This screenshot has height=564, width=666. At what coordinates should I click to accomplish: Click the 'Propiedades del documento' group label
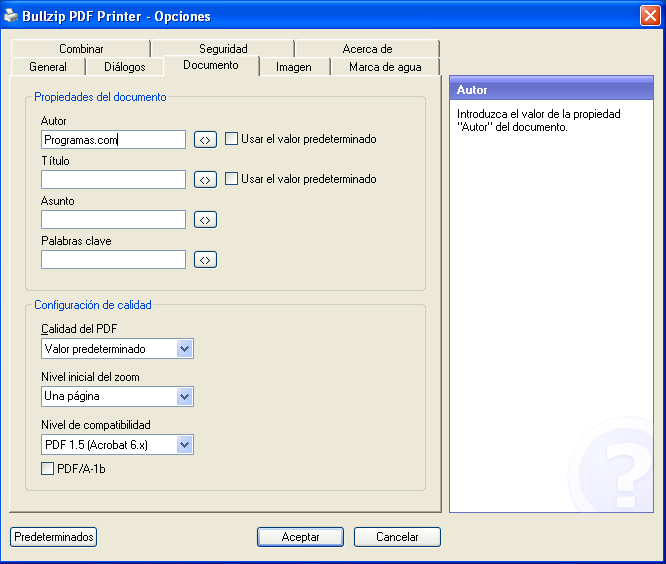(x=100, y=97)
